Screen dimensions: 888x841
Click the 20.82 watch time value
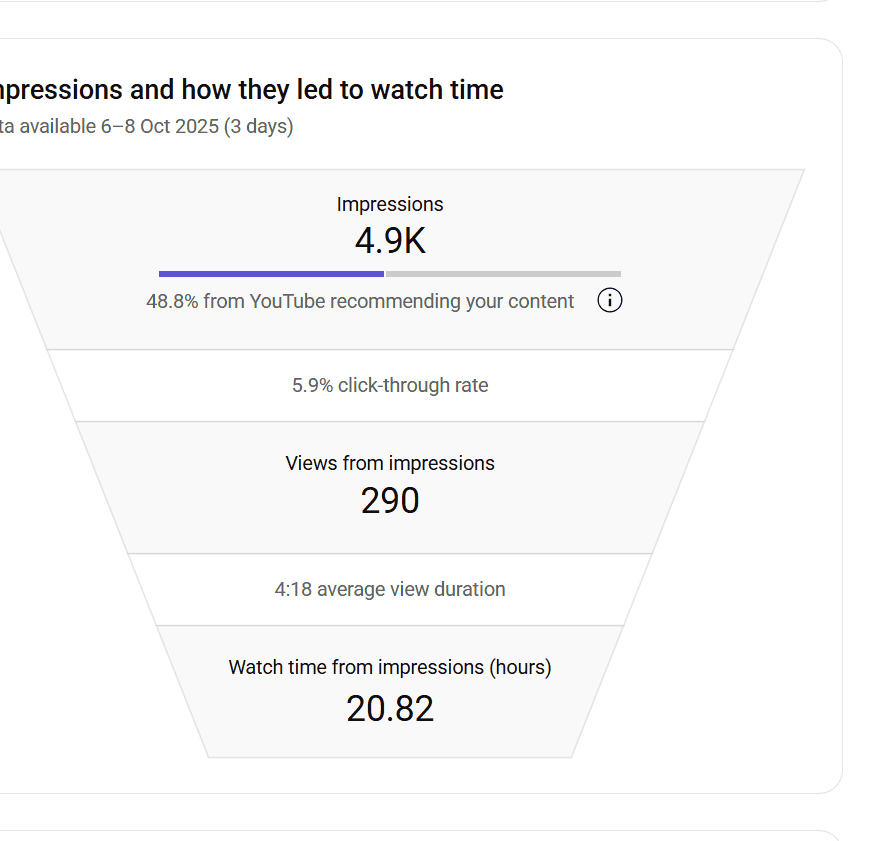(x=390, y=708)
